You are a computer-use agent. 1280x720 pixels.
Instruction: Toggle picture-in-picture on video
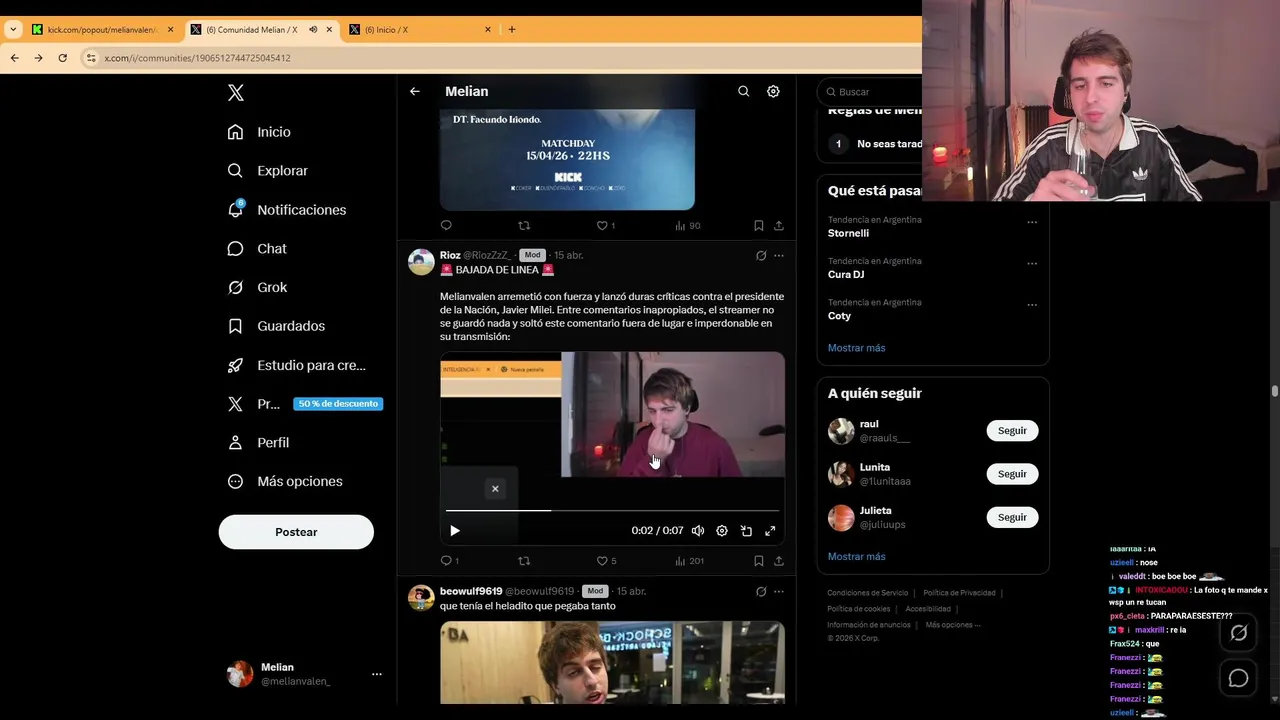click(x=746, y=531)
